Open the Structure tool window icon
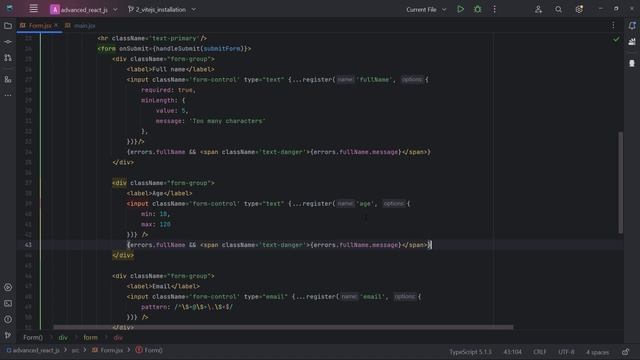Viewport: 640px width, 360px height. pos(8,80)
